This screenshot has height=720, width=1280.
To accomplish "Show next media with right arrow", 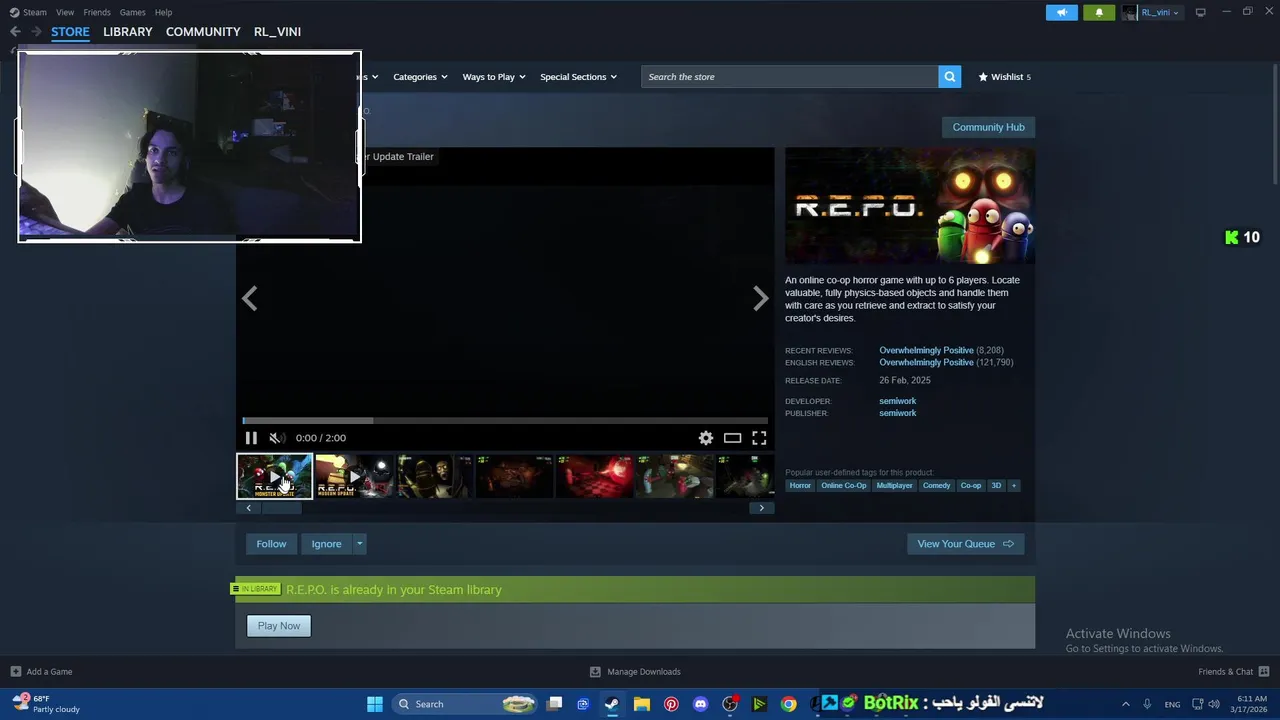I will point(761,298).
